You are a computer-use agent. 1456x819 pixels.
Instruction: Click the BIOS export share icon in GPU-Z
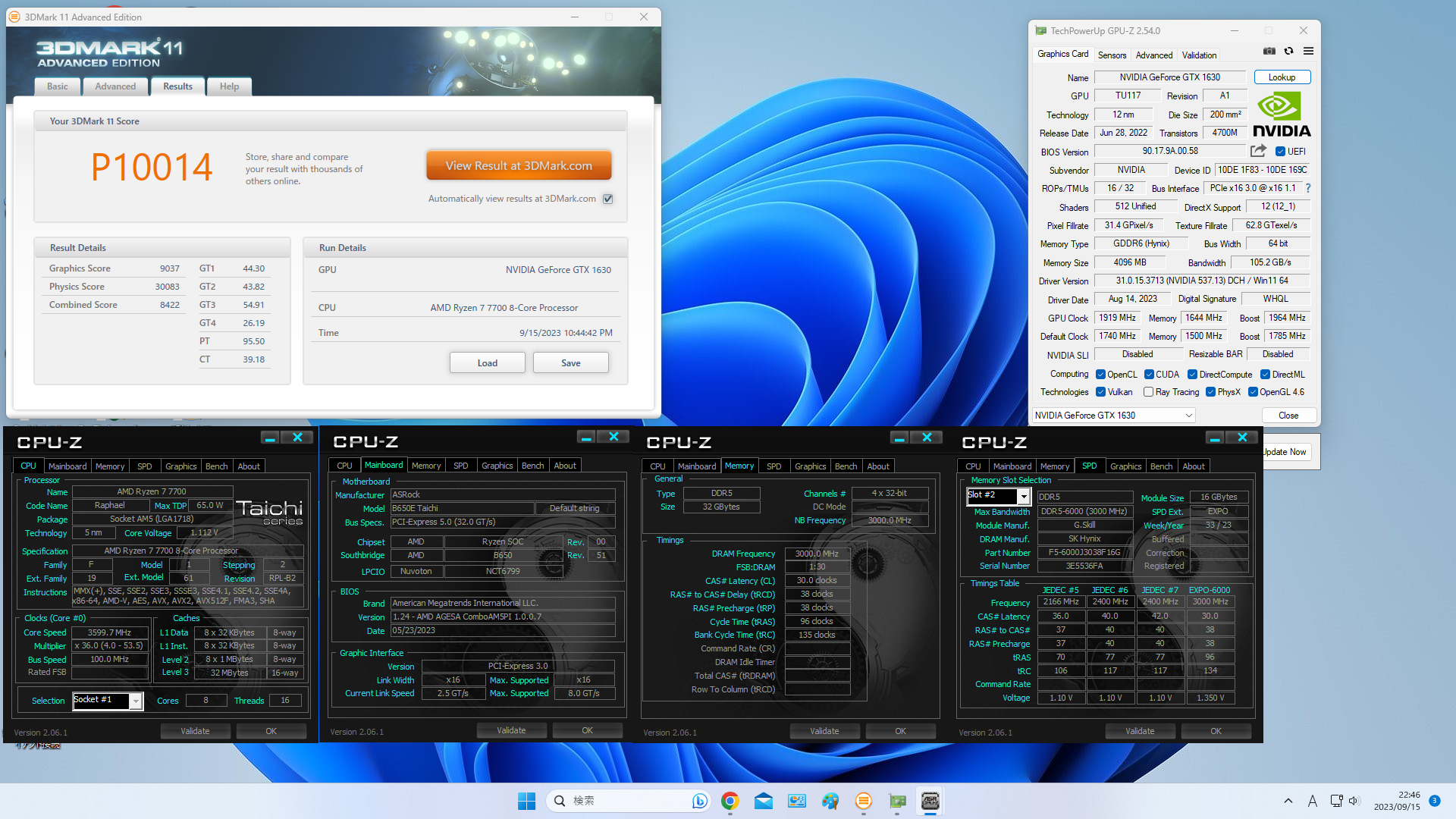(x=1258, y=151)
